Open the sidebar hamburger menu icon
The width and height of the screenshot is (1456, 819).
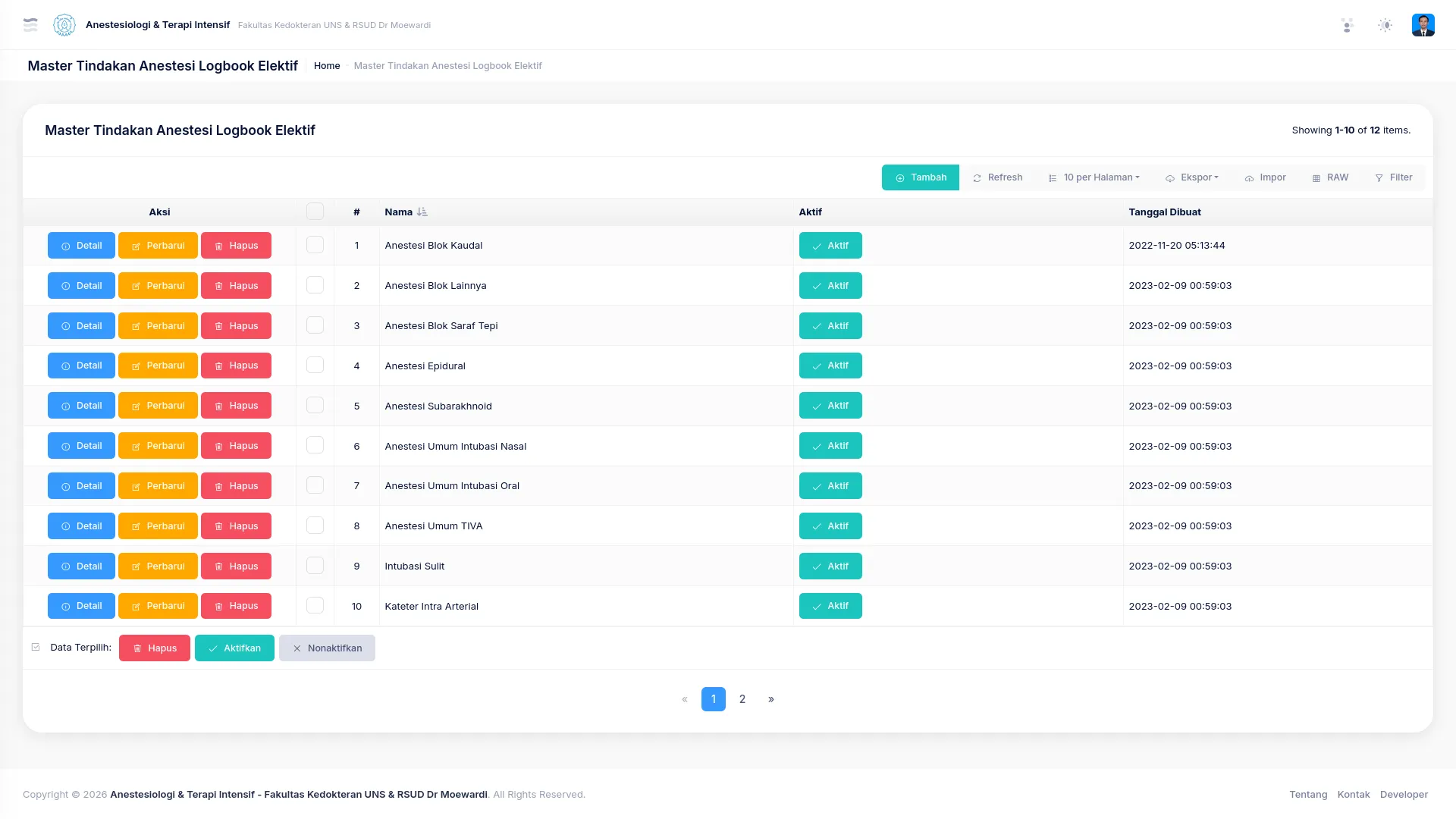pyautogui.click(x=30, y=25)
